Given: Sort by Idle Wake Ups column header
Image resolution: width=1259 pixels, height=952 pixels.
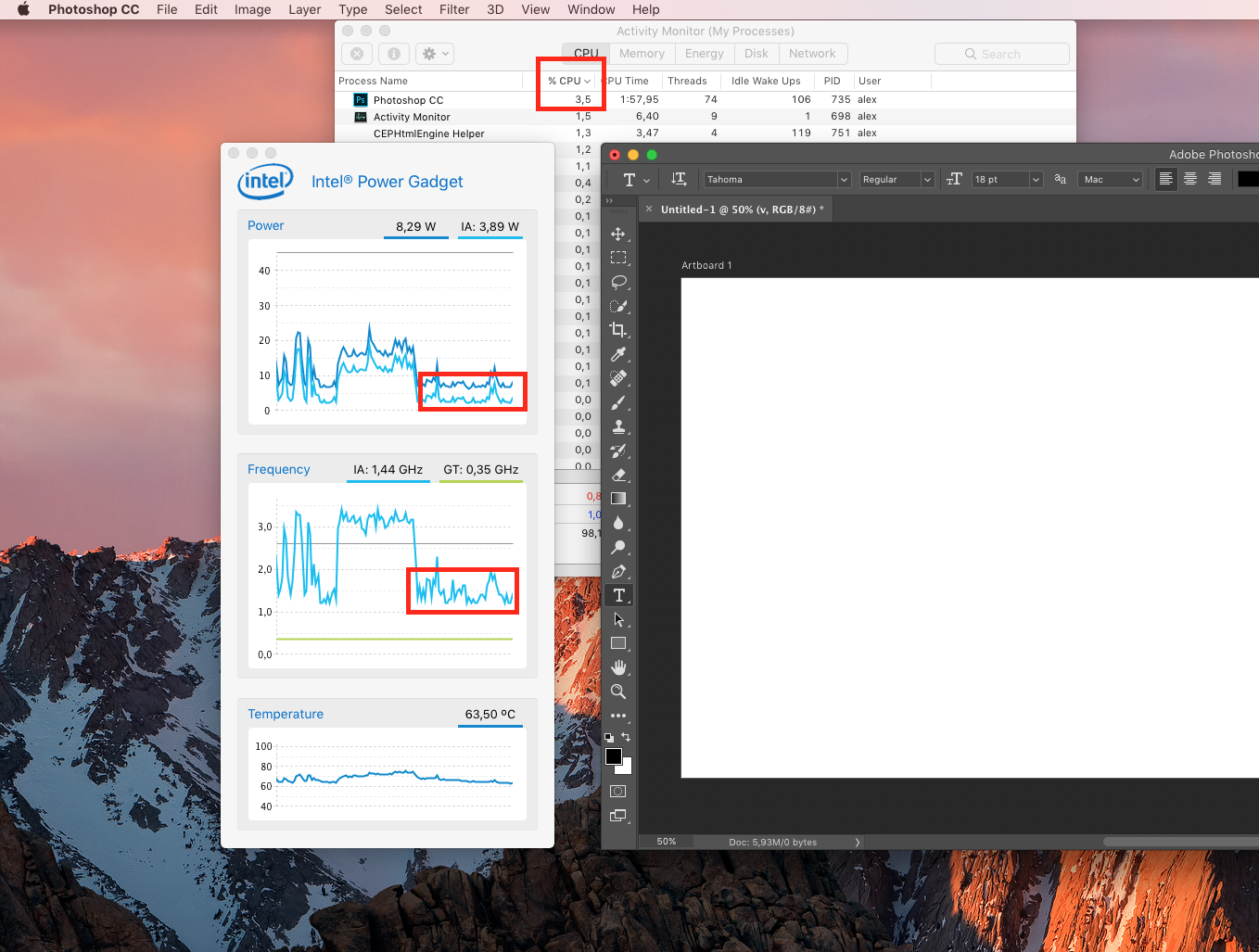Looking at the screenshot, I should click(x=766, y=81).
